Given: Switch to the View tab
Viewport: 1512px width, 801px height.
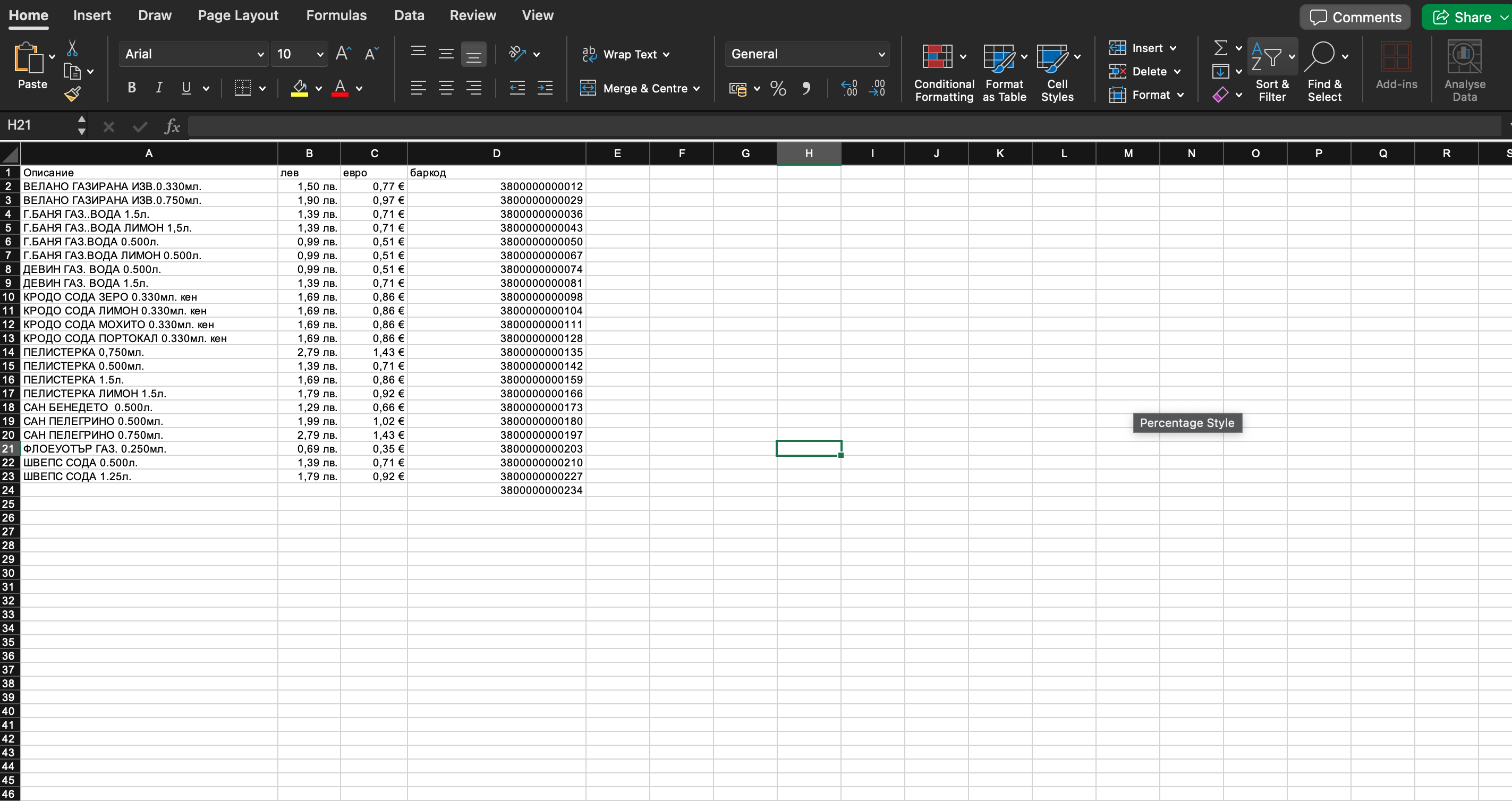Looking at the screenshot, I should (538, 16).
